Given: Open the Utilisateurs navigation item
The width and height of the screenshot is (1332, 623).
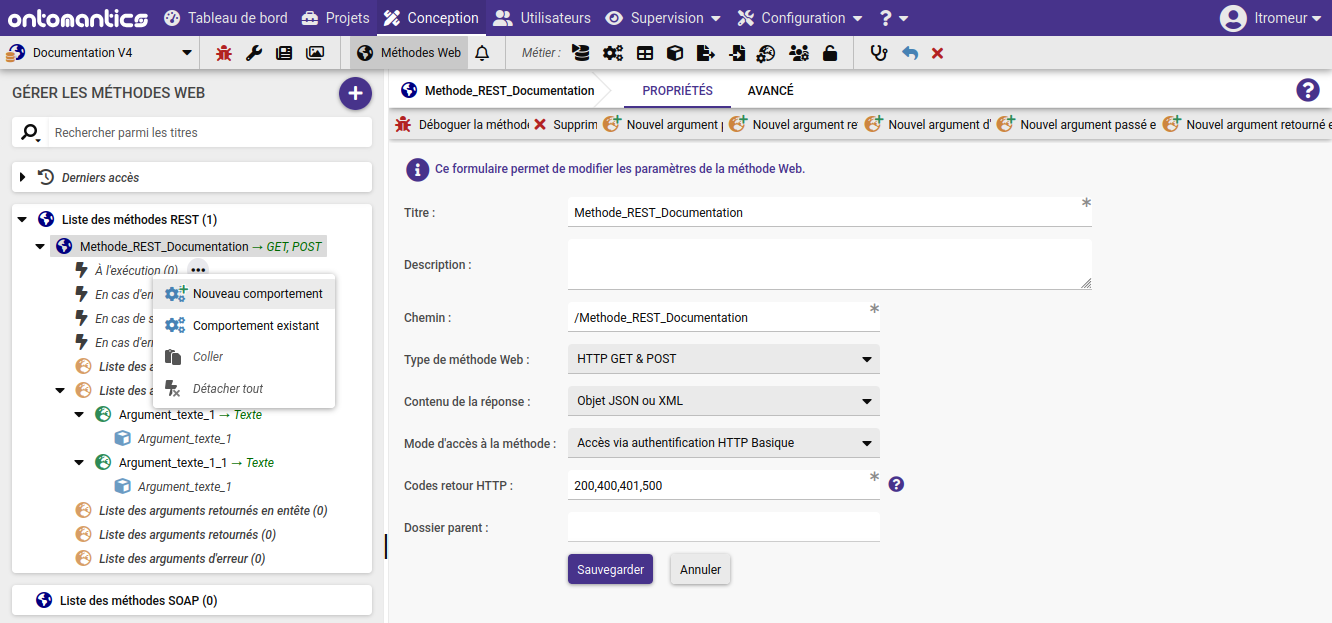Looking at the screenshot, I should point(542,18).
